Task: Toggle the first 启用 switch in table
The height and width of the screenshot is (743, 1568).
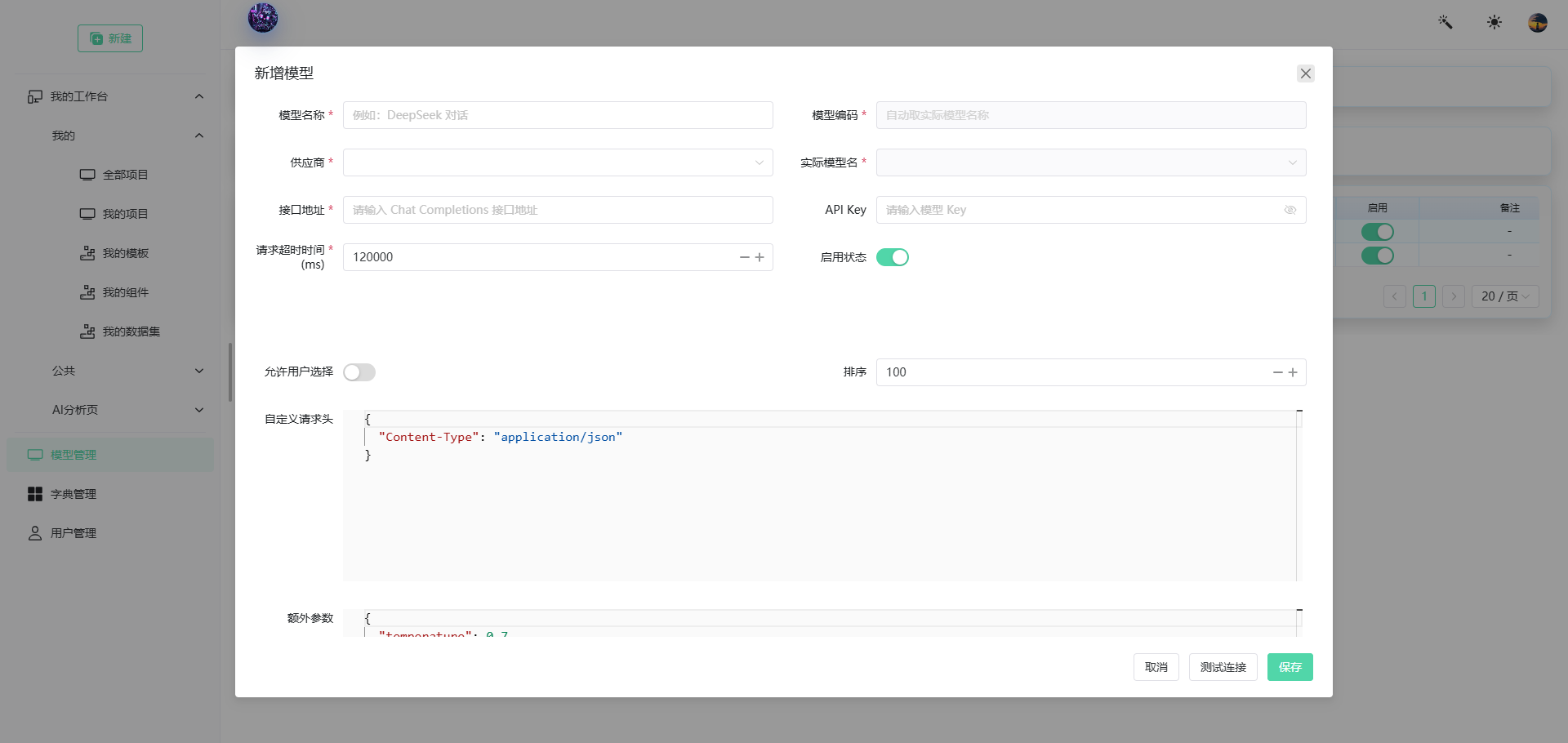Action: coord(1378,232)
